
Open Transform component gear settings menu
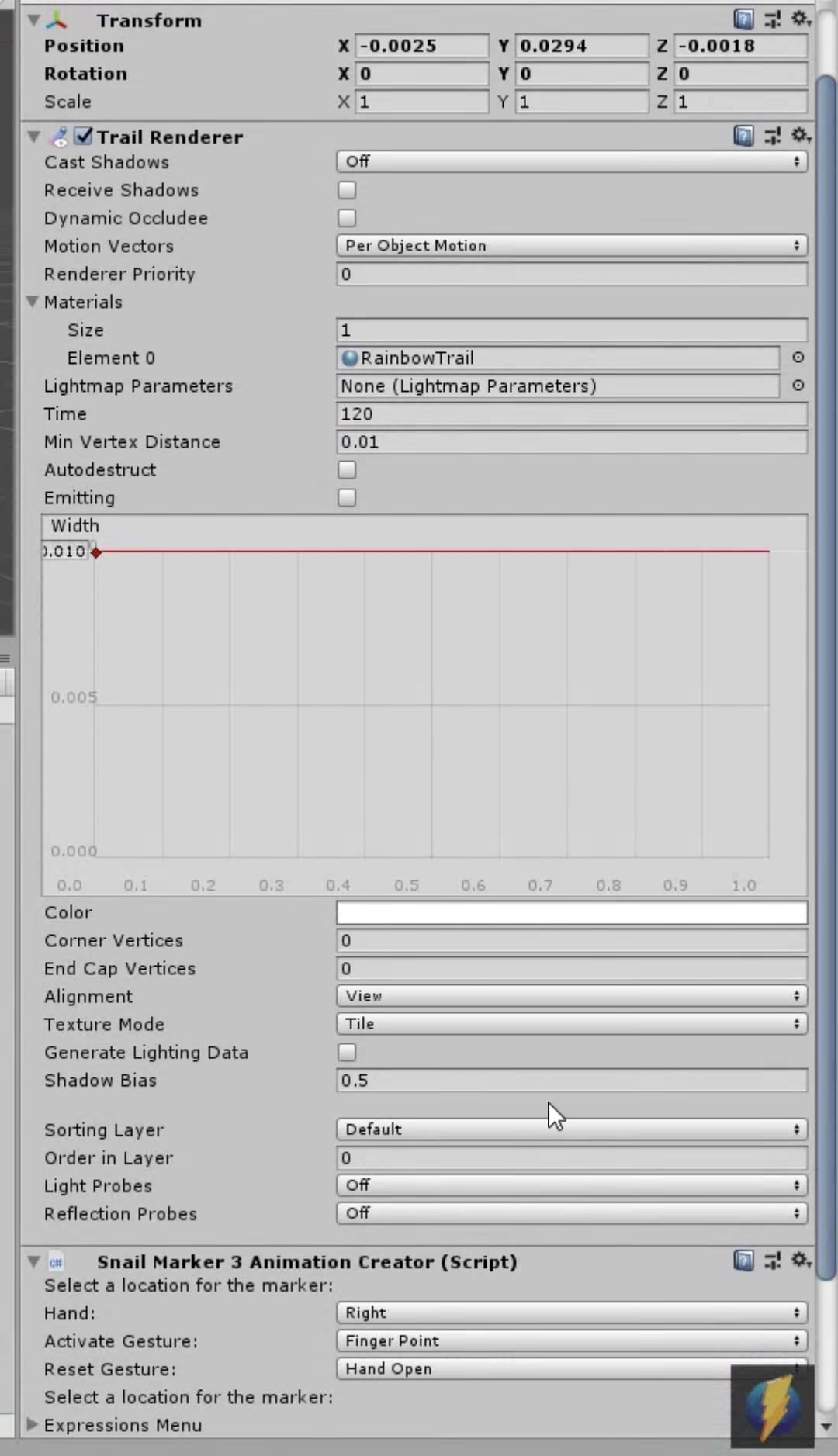(x=800, y=19)
